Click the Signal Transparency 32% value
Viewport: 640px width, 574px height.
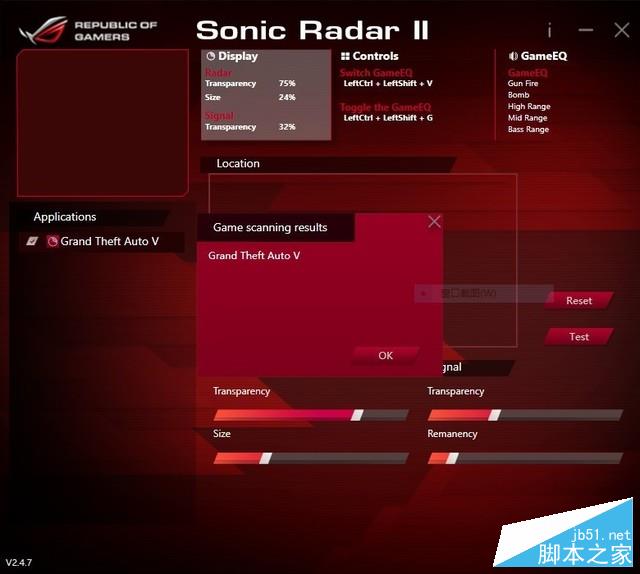click(287, 127)
